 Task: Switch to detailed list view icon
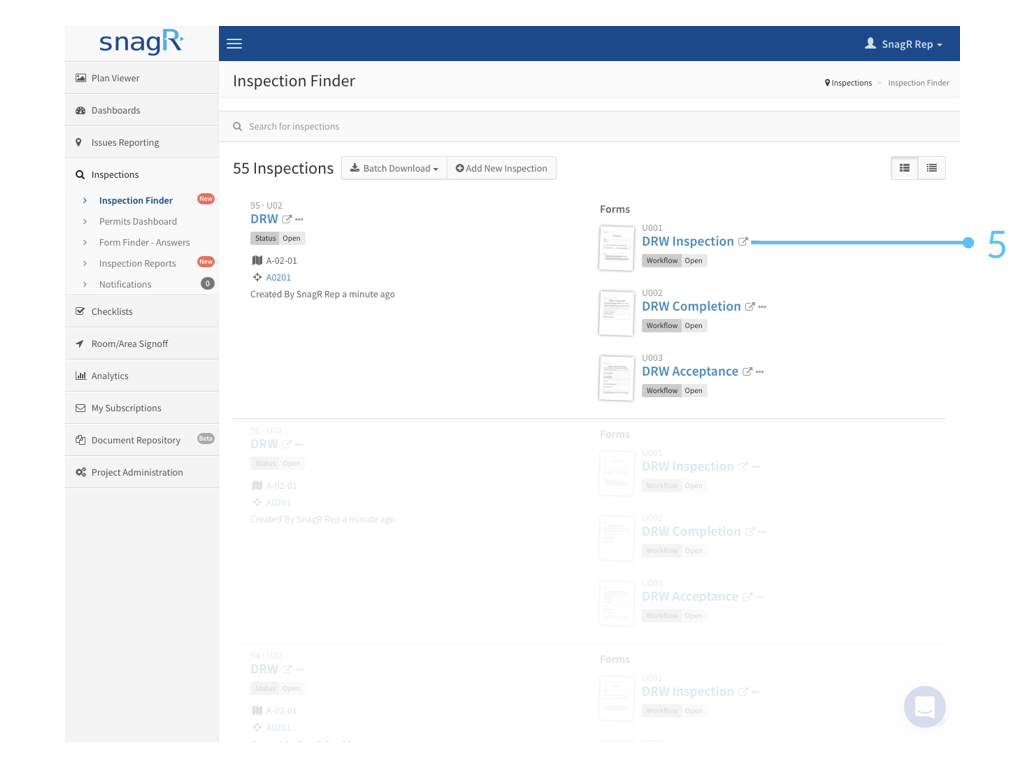pos(904,168)
